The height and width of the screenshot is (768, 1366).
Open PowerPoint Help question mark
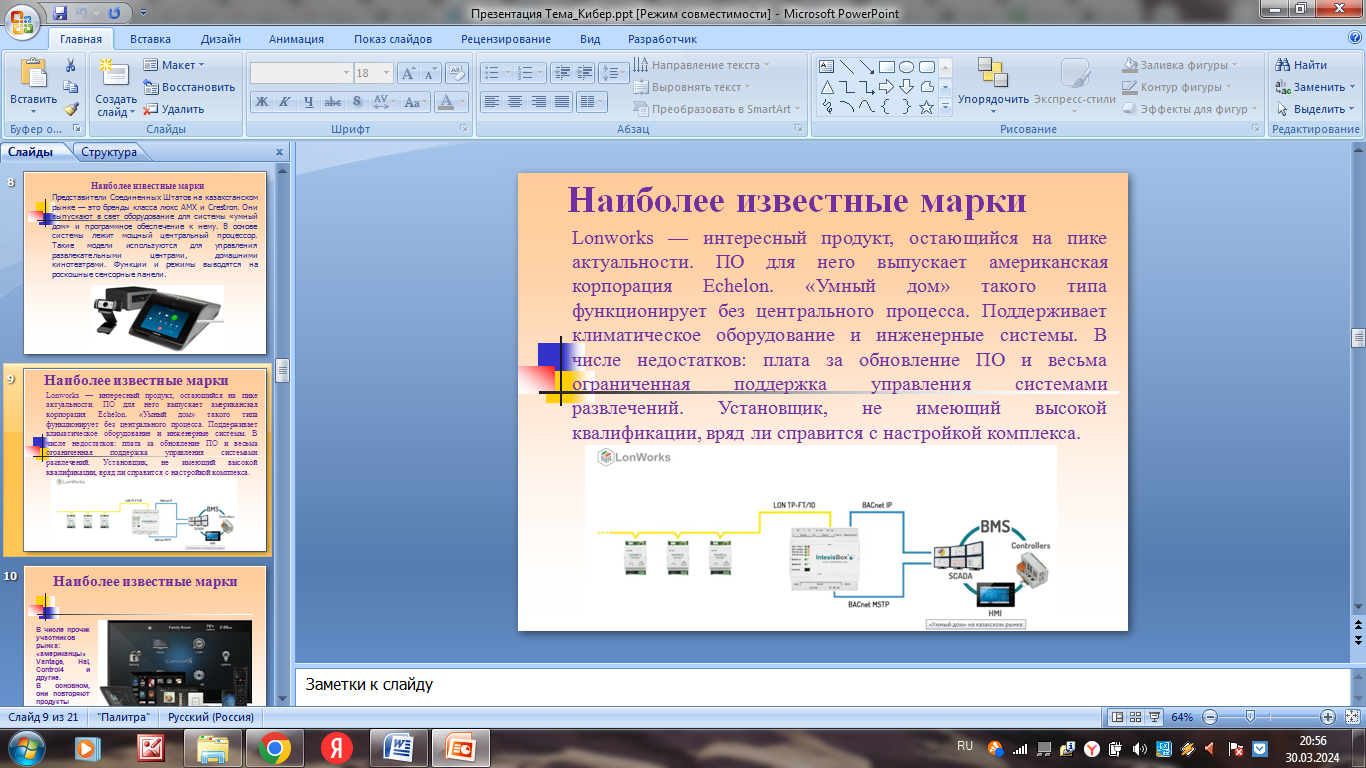pyautogui.click(x=1354, y=38)
